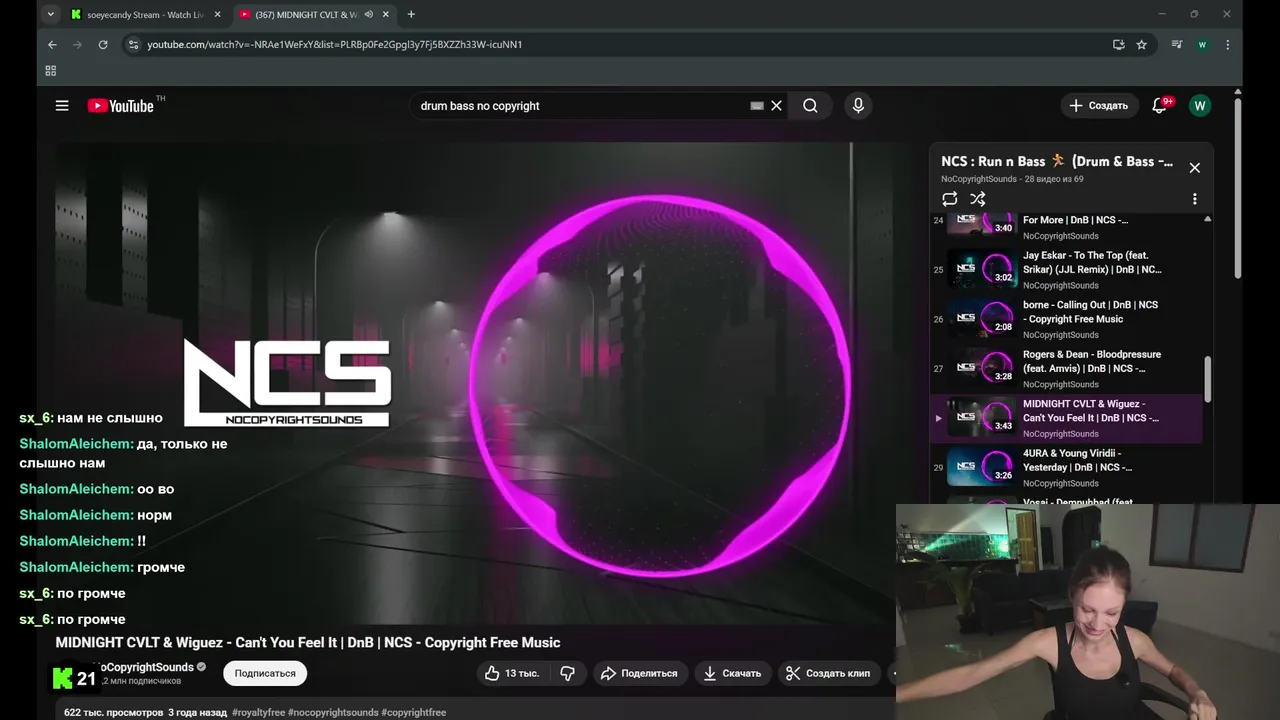Click the #royaltyfree hashtag
Image resolution: width=1280 pixels, height=720 pixels.
[258, 713]
